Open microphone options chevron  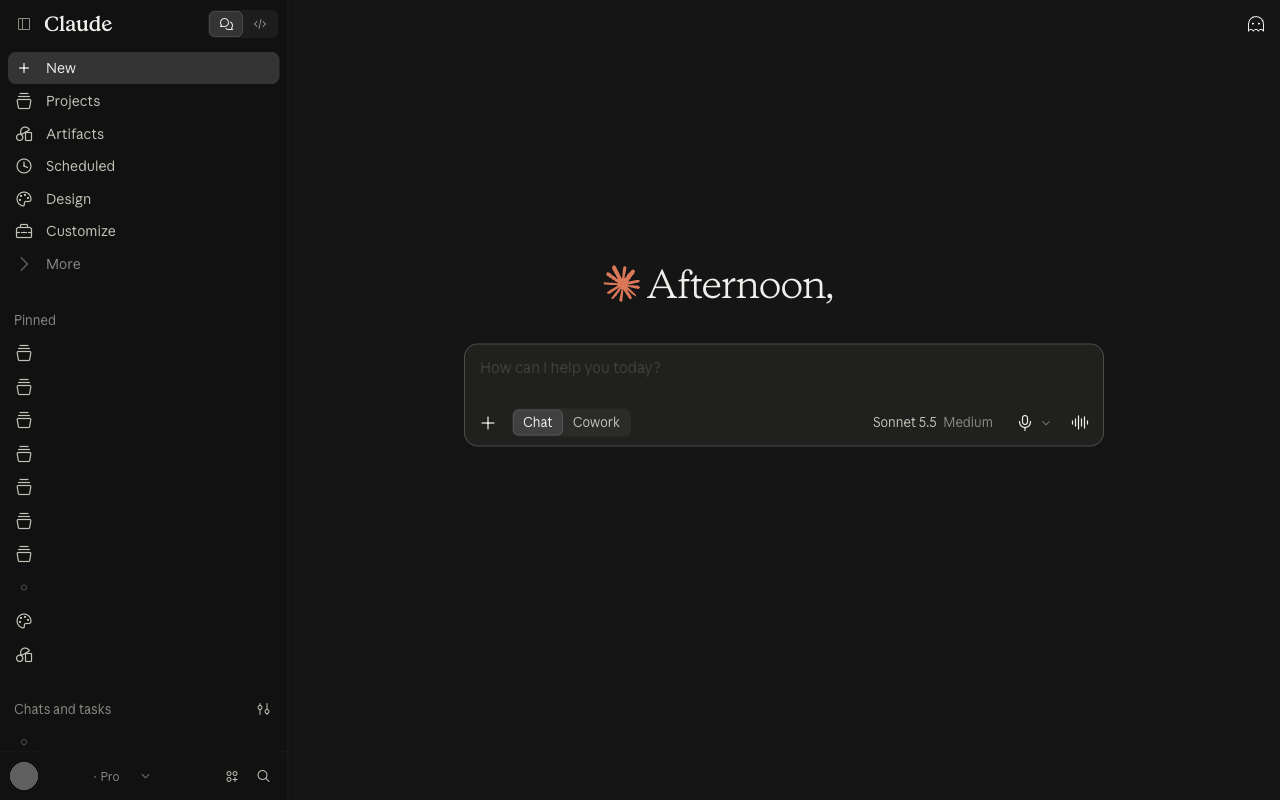(1046, 423)
